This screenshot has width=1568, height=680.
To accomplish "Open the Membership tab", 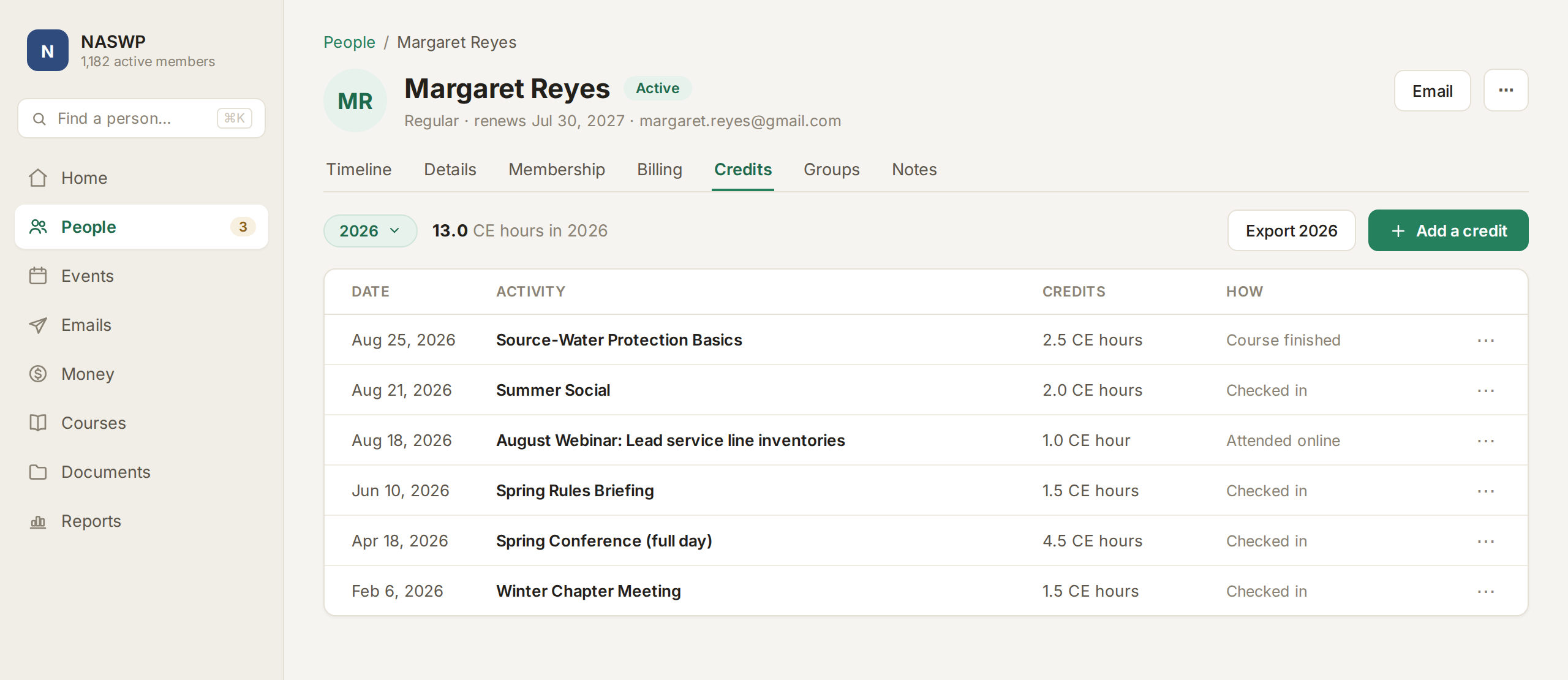I will point(557,170).
